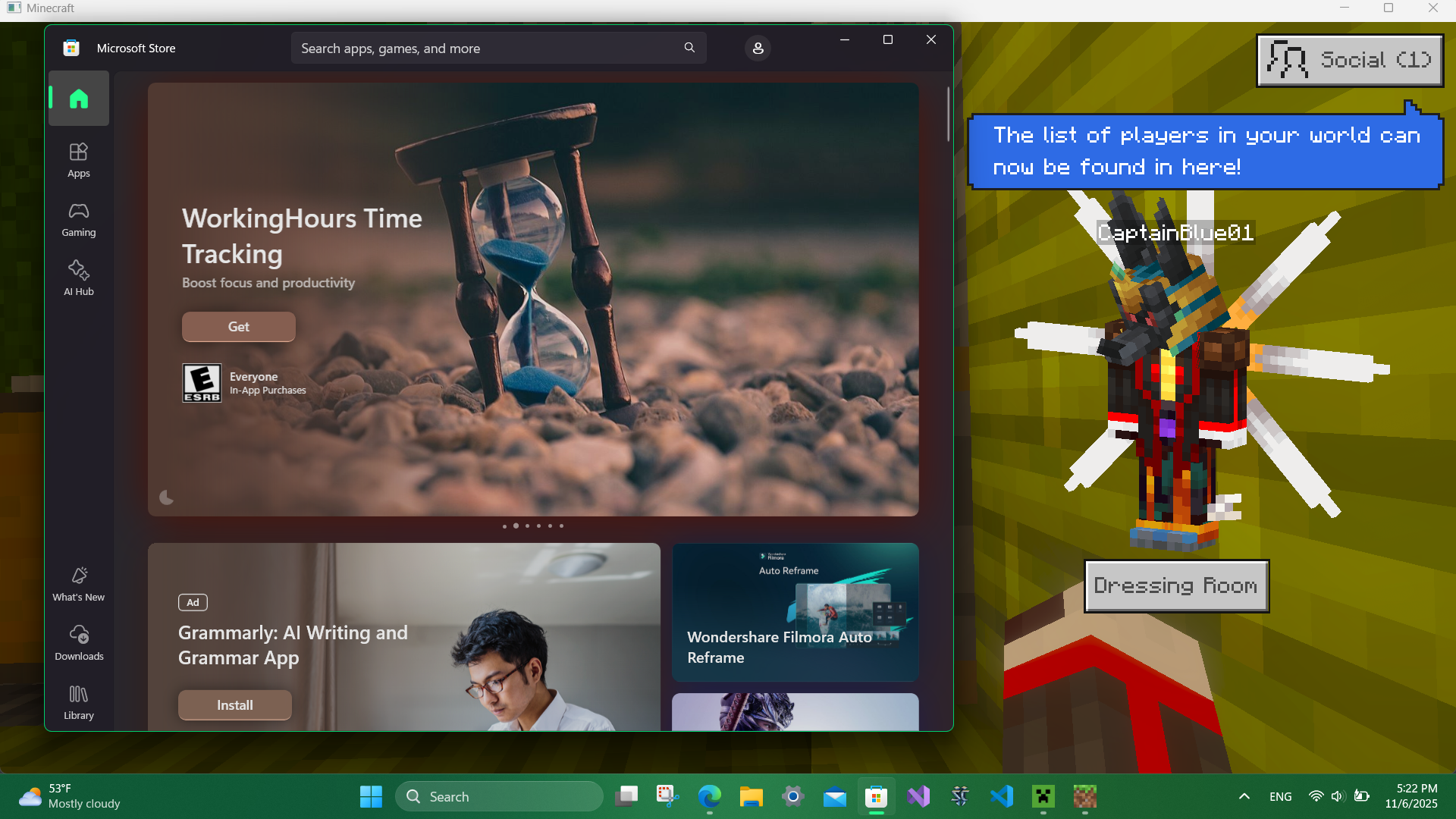Select the first carousel page dot

click(504, 526)
